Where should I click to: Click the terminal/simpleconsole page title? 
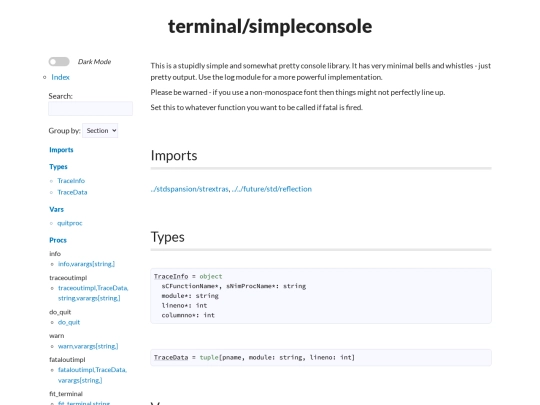pyautogui.click(x=270, y=26)
